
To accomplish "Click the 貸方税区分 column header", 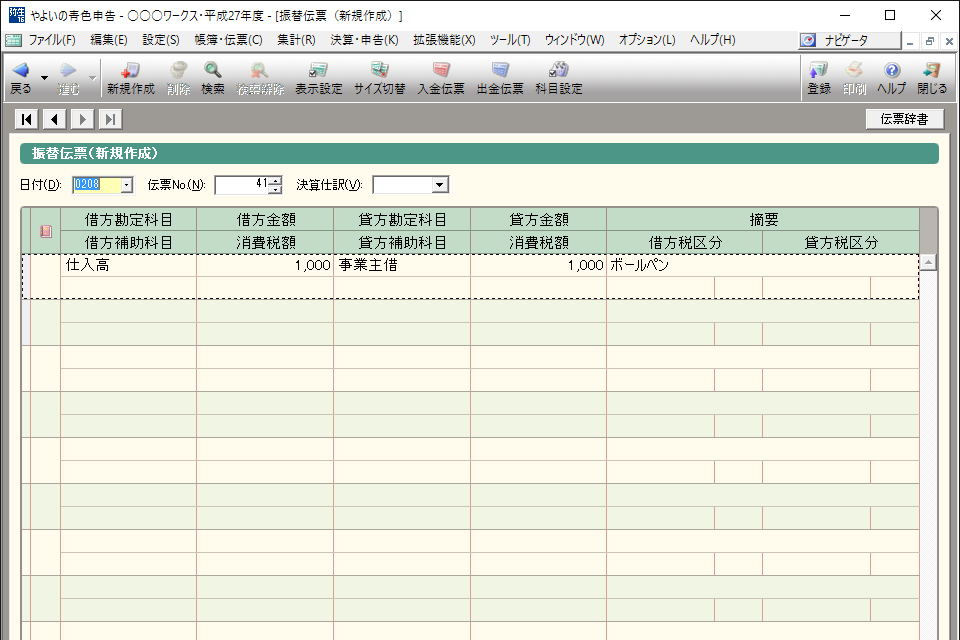I will tap(841, 243).
